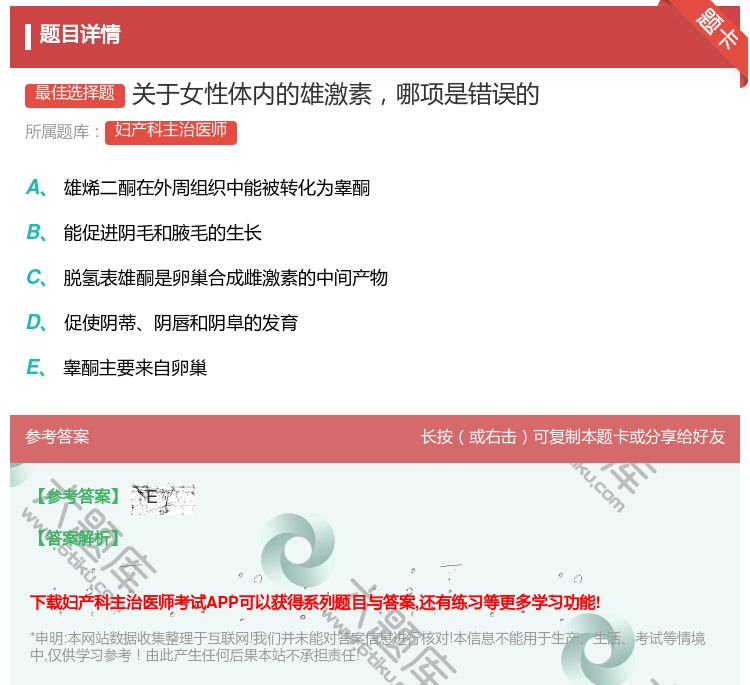Click the 【参考答案】 green label
Viewport: 750px width, 685px height.
[x=78, y=497]
